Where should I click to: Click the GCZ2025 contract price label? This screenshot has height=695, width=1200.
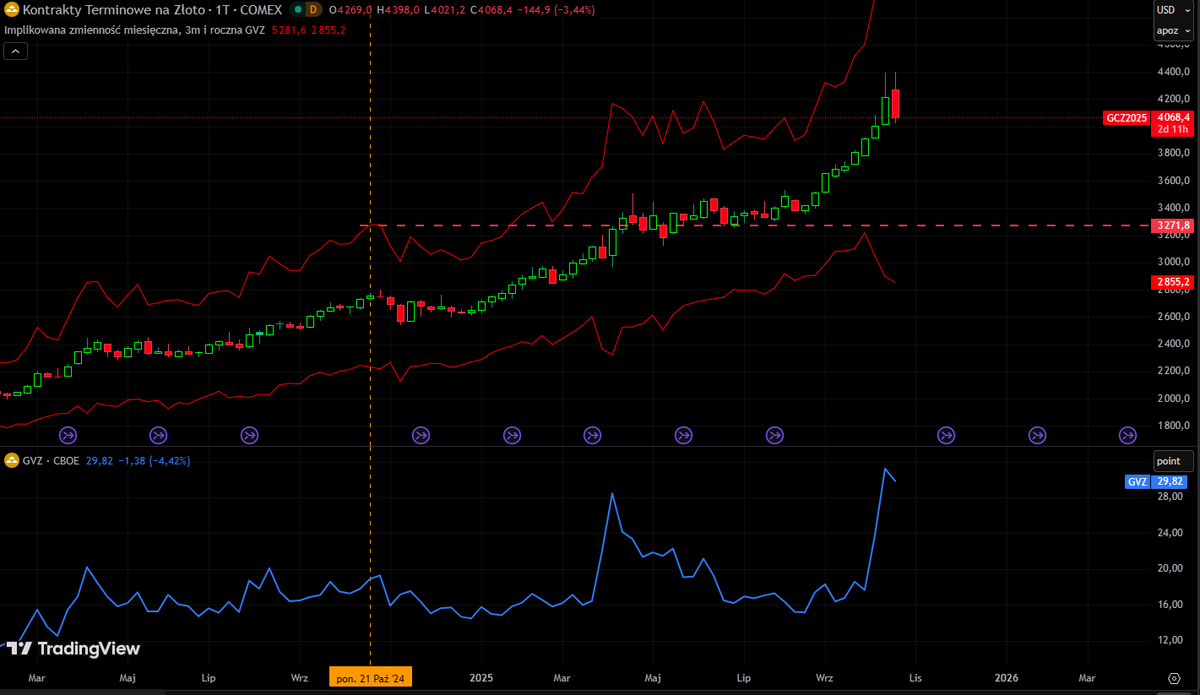click(x=1126, y=118)
